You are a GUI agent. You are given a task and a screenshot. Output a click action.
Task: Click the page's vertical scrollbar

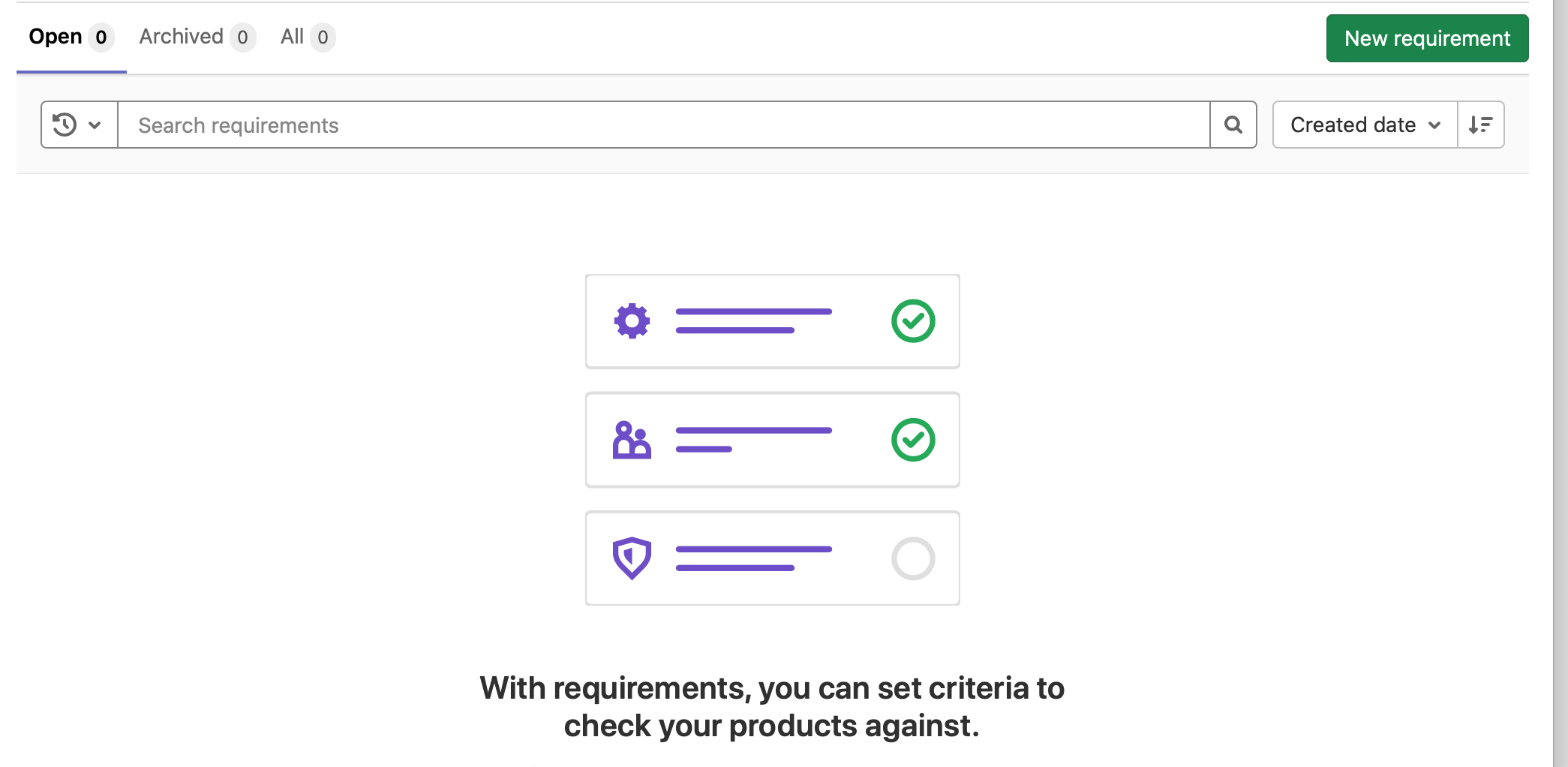(x=1560, y=375)
